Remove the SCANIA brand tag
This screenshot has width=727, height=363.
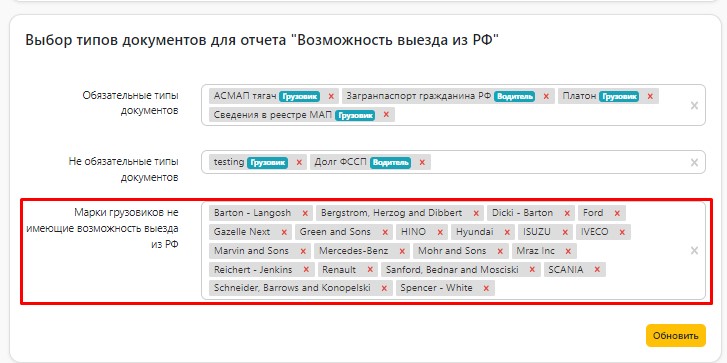pos(597,269)
